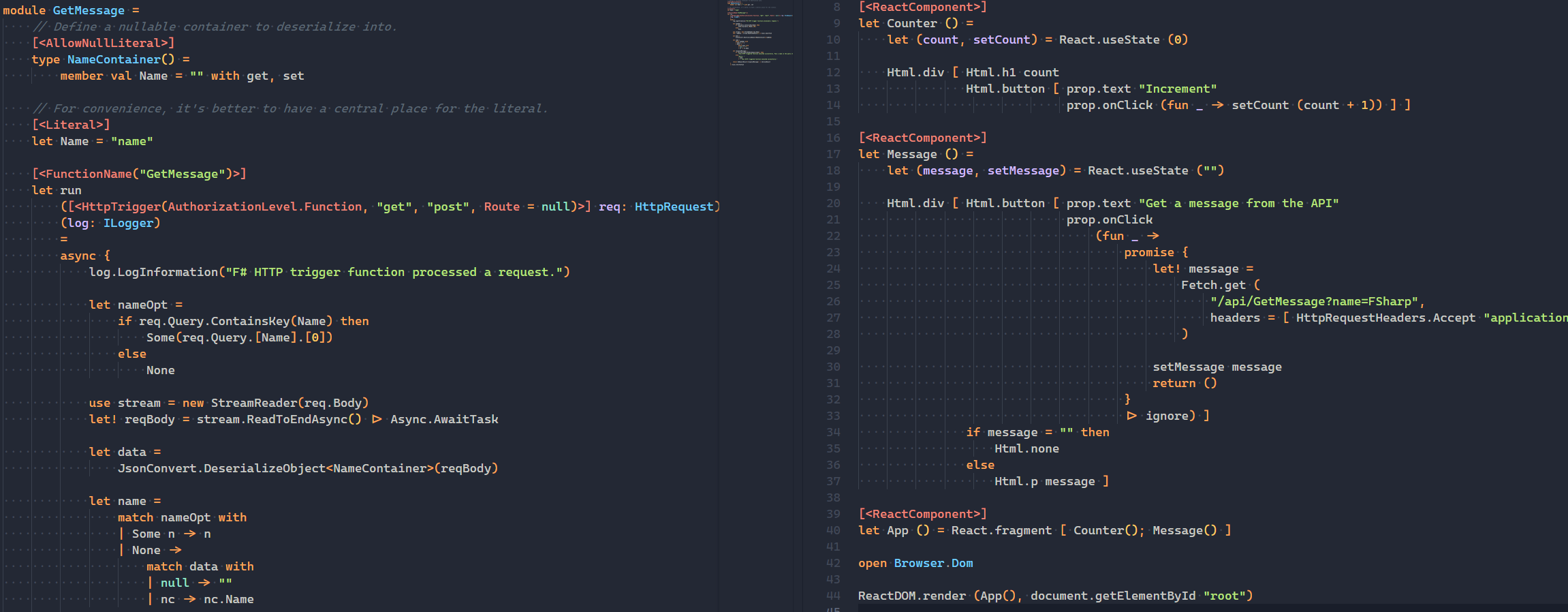Image resolution: width=1568 pixels, height=612 pixels.
Task: Place cursor on the GetMessage module name
Action: coord(89,10)
